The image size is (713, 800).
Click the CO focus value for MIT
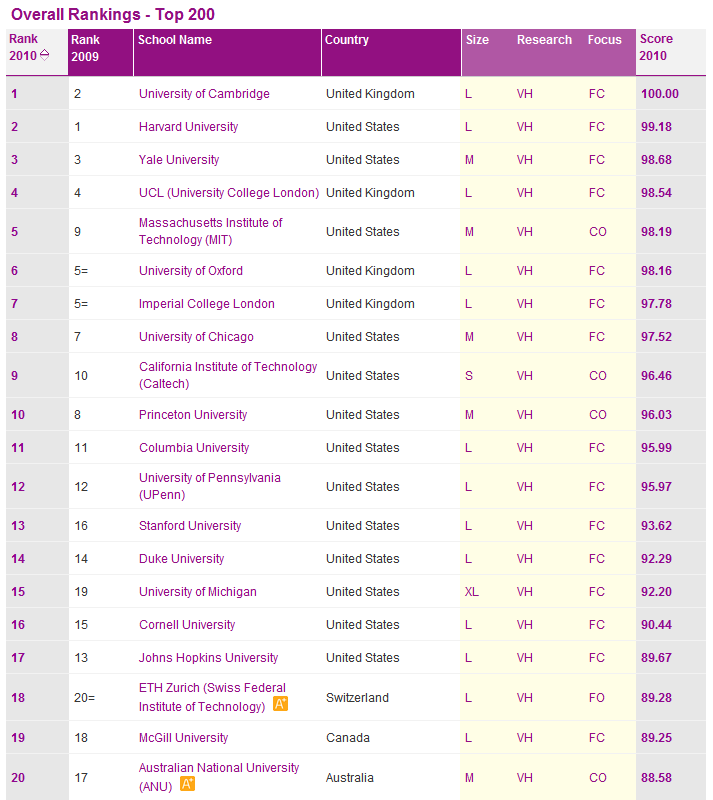[598, 232]
